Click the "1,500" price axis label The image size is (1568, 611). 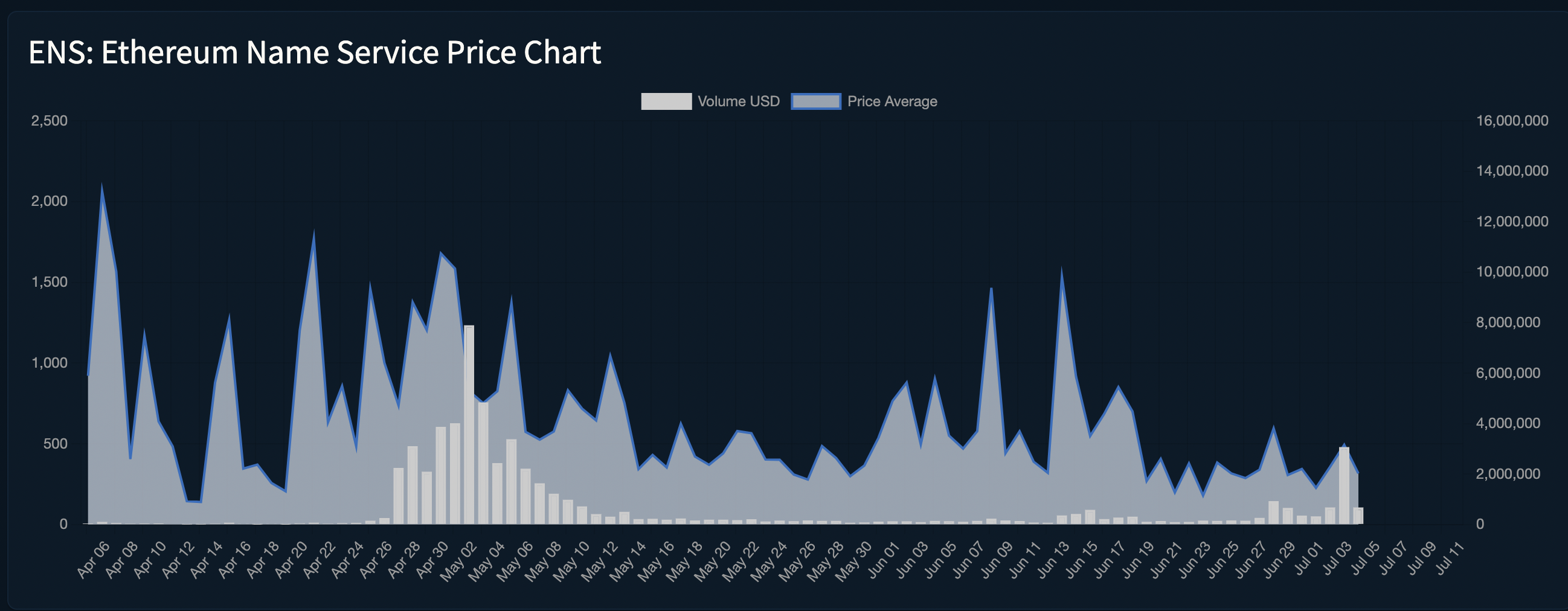tap(50, 283)
